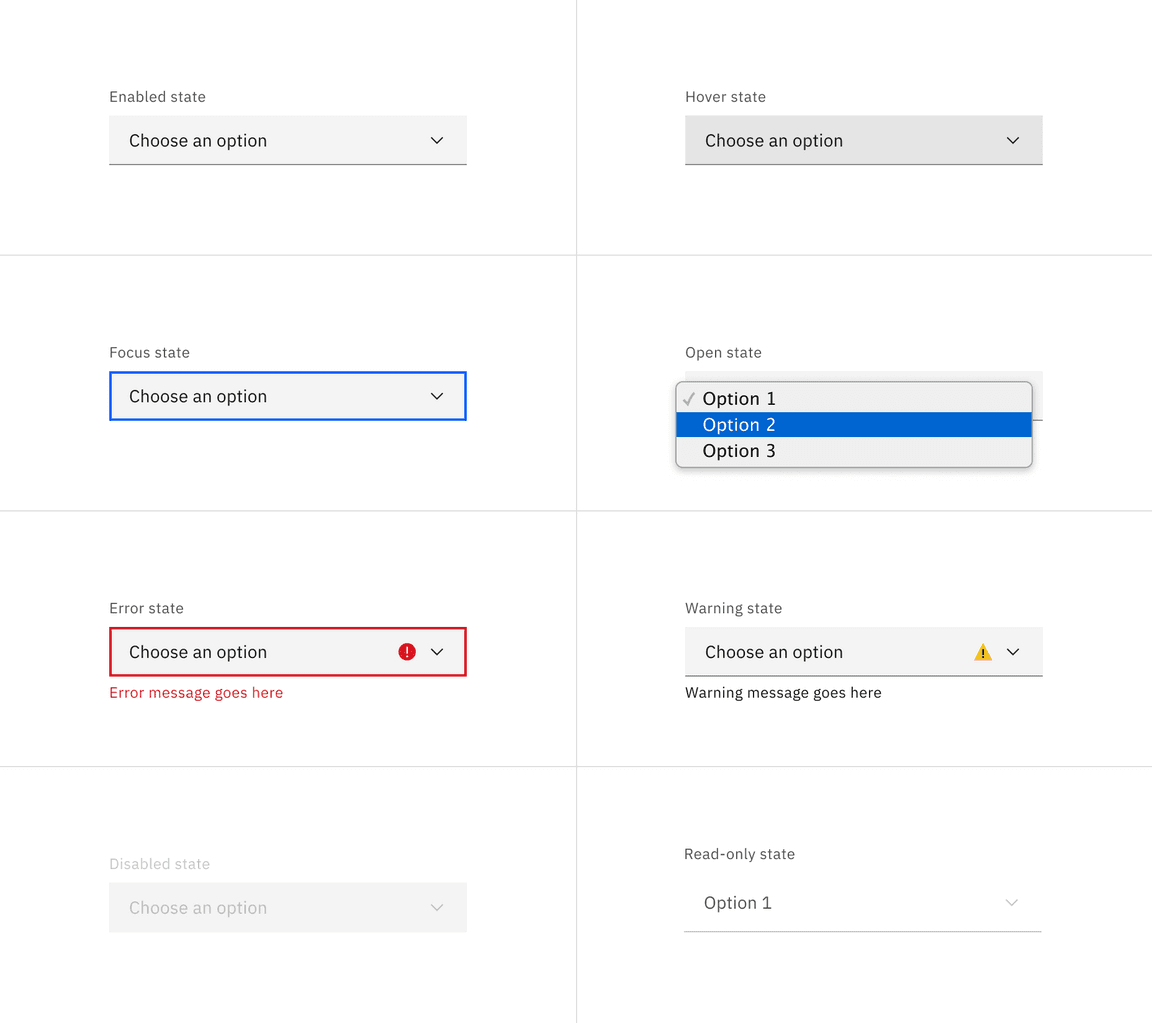Select Option 1 in open list

(x=739, y=399)
